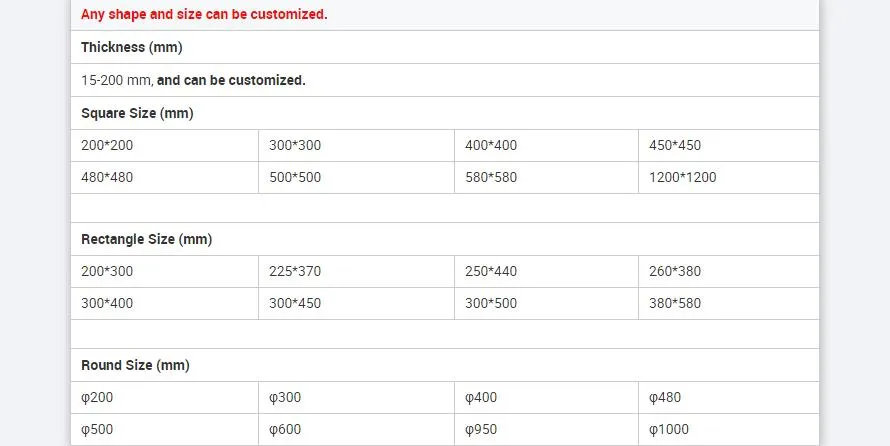Select the 1200*1200 square size cell
This screenshot has height=446, width=890.
pos(683,177)
